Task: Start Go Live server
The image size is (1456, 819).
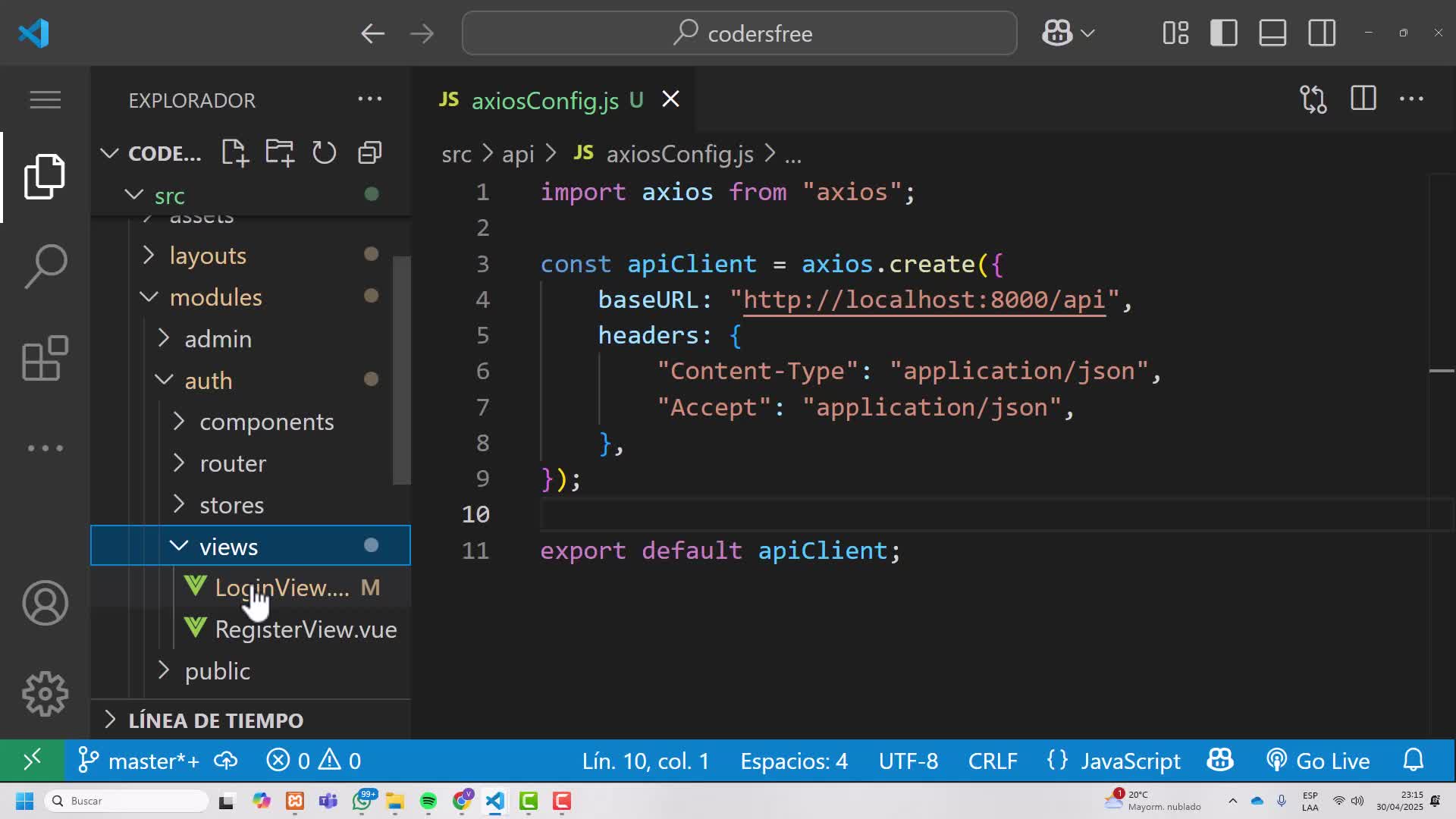Action: tap(1318, 761)
